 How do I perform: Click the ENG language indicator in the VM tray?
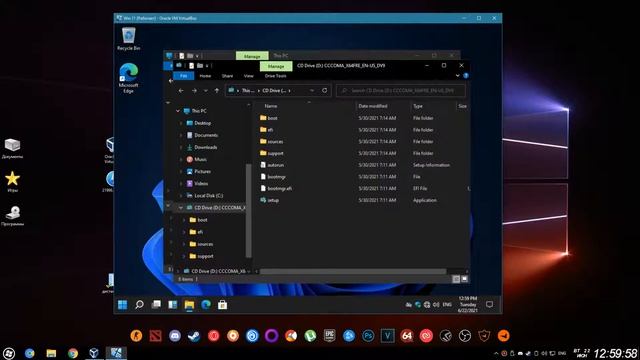[x=447, y=304]
